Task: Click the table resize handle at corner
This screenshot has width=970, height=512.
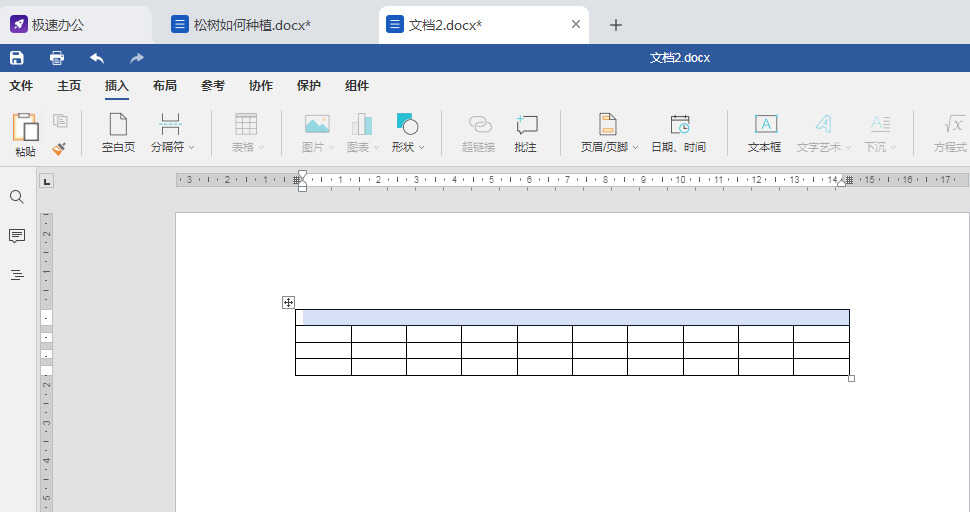Action: click(x=851, y=378)
